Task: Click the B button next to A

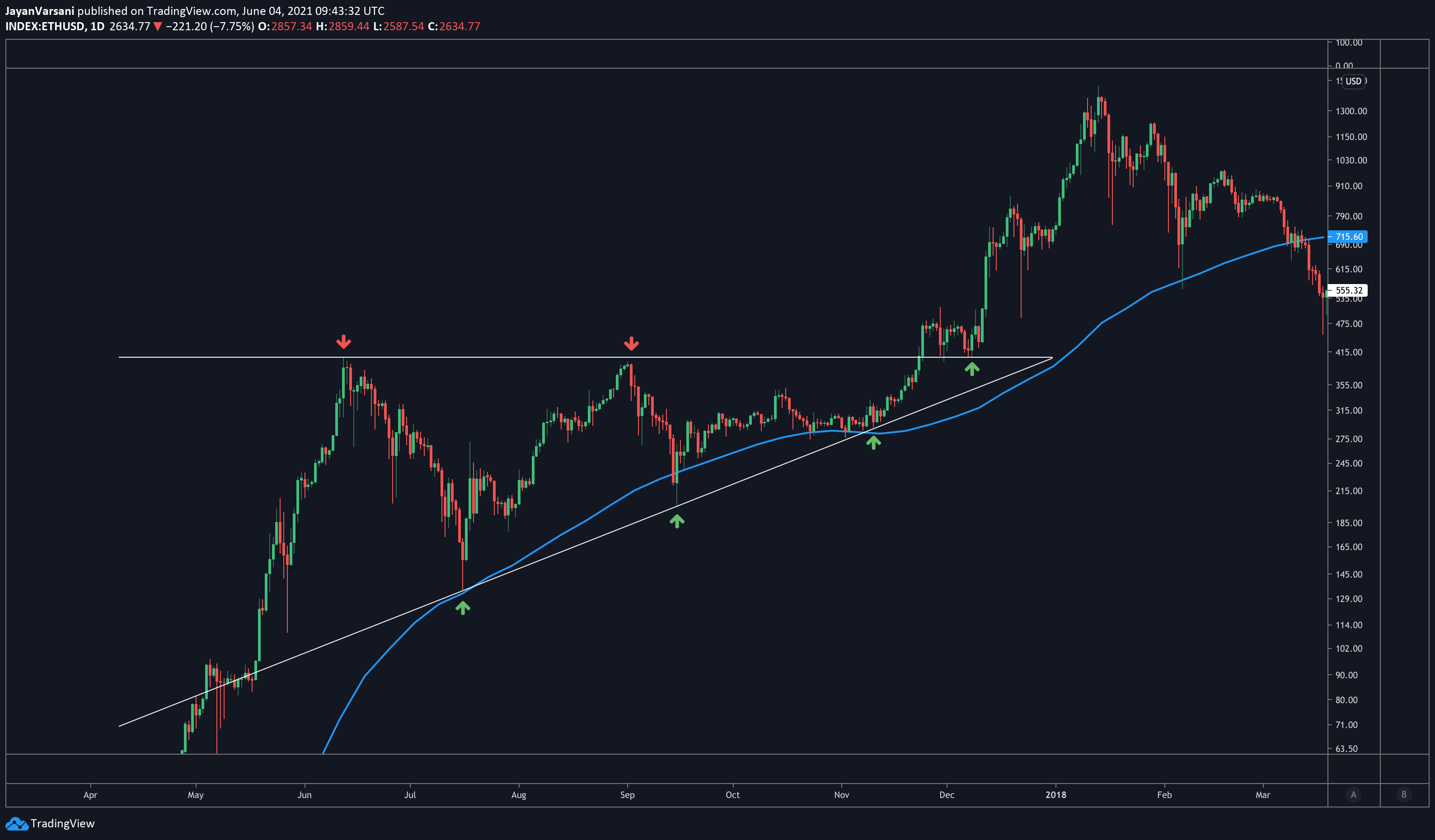Action: 1404,794
